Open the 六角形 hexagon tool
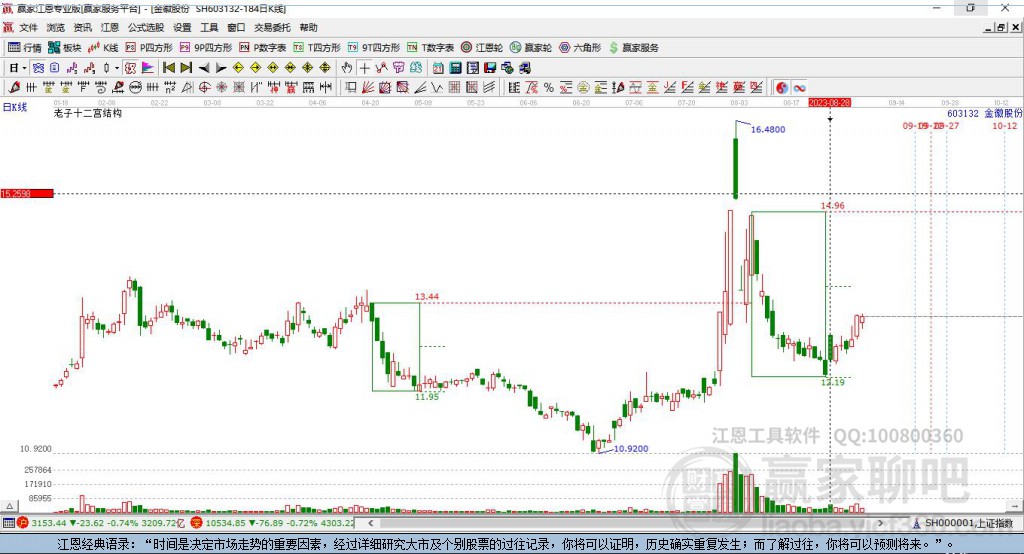Image resolution: width=1024 pixels, height=554 pixels. click(580, 48)
